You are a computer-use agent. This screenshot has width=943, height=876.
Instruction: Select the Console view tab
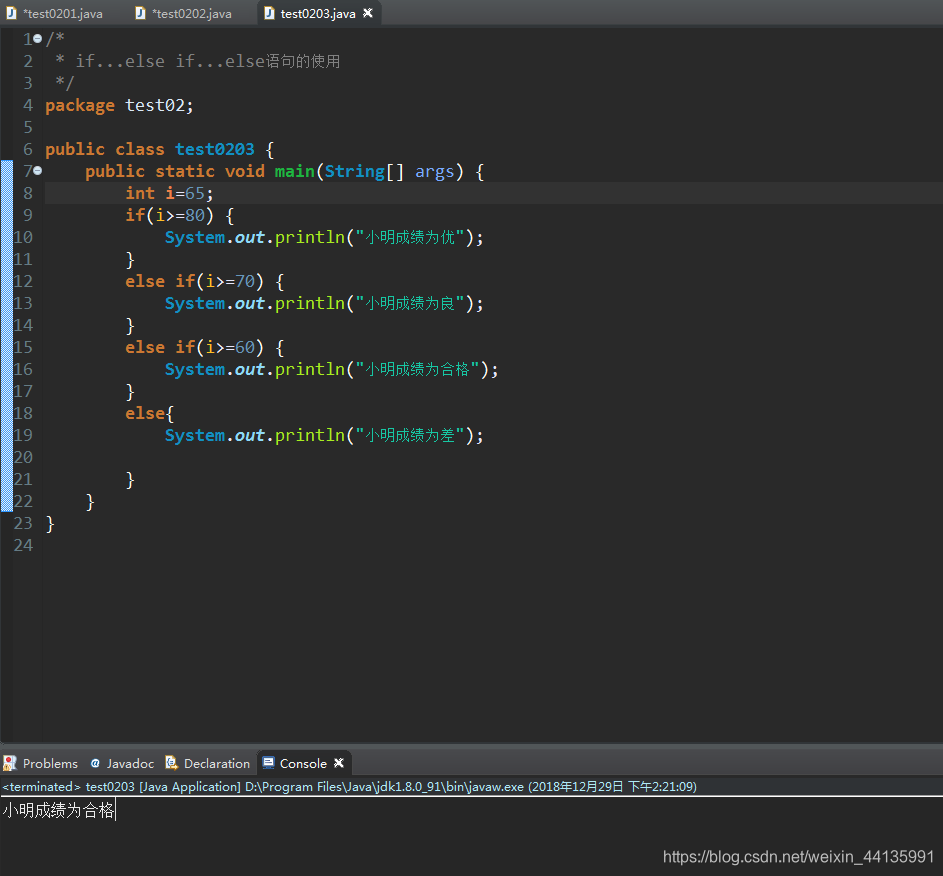tap(303, 763)
